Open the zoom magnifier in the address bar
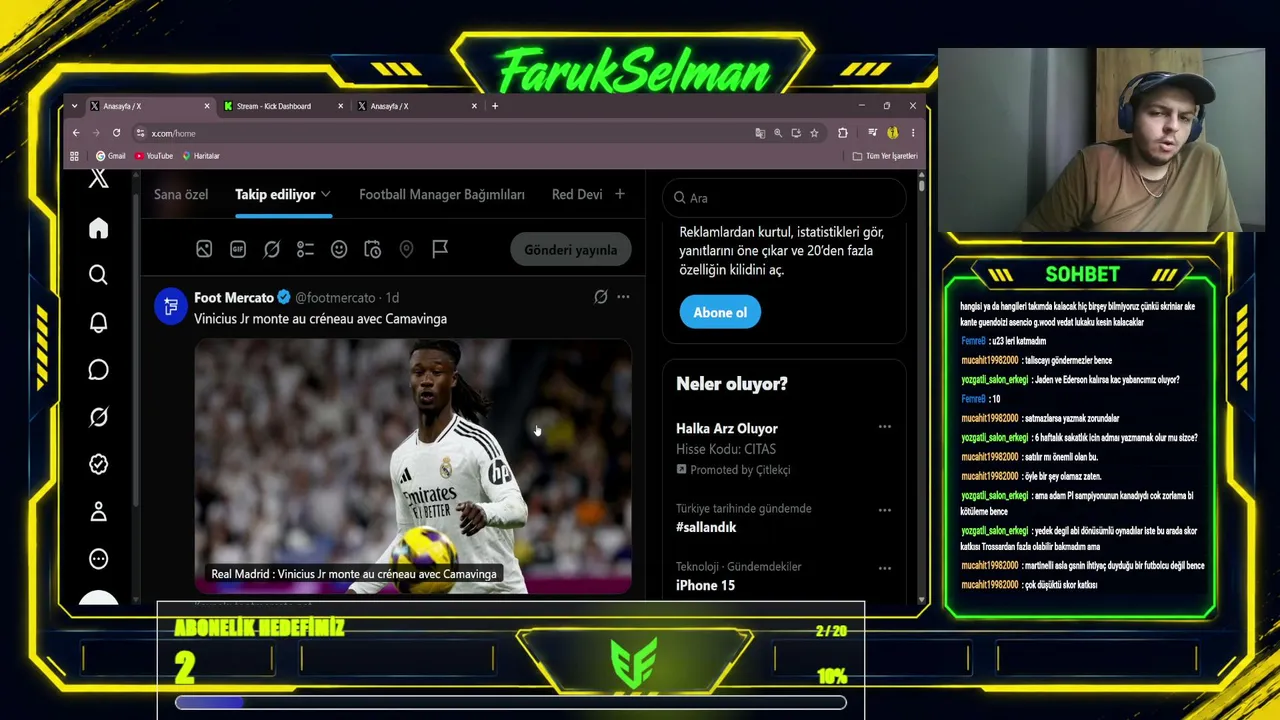Image resolution: width=1280 pixels, height=720 pixels. [x=778, y=133]
